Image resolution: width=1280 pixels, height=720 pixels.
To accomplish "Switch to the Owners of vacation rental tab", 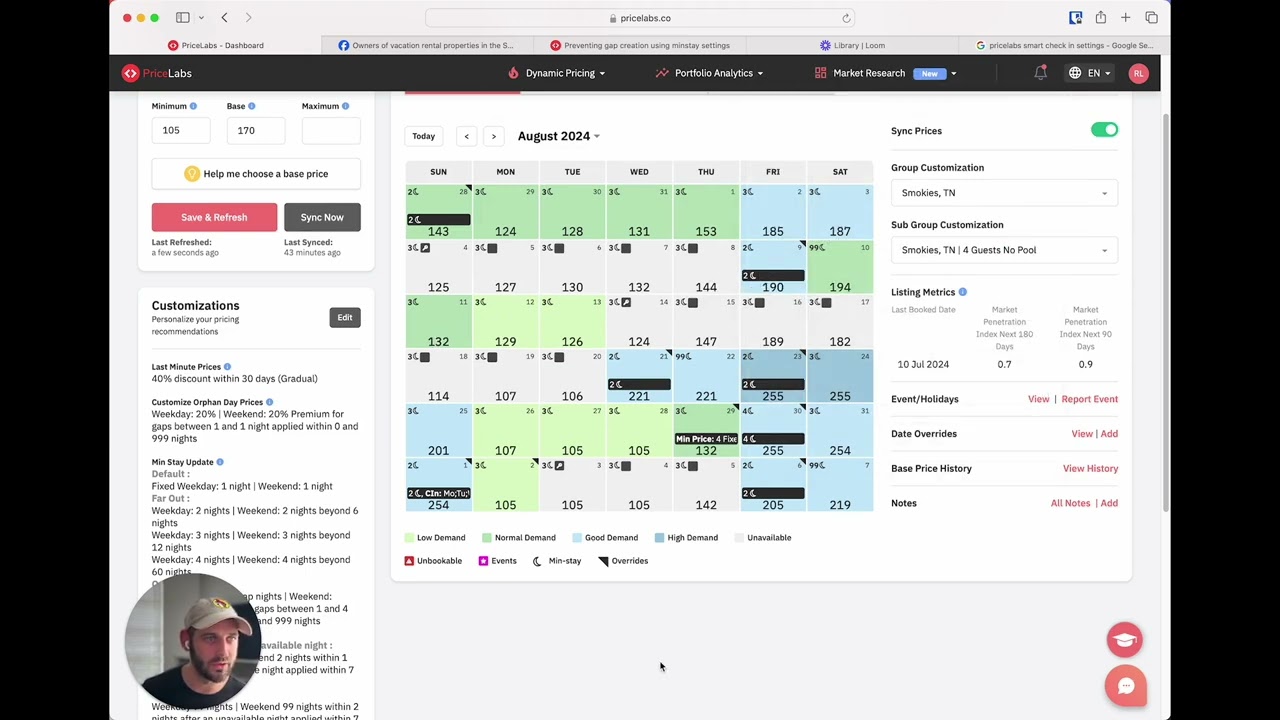I will pos(427,45).
